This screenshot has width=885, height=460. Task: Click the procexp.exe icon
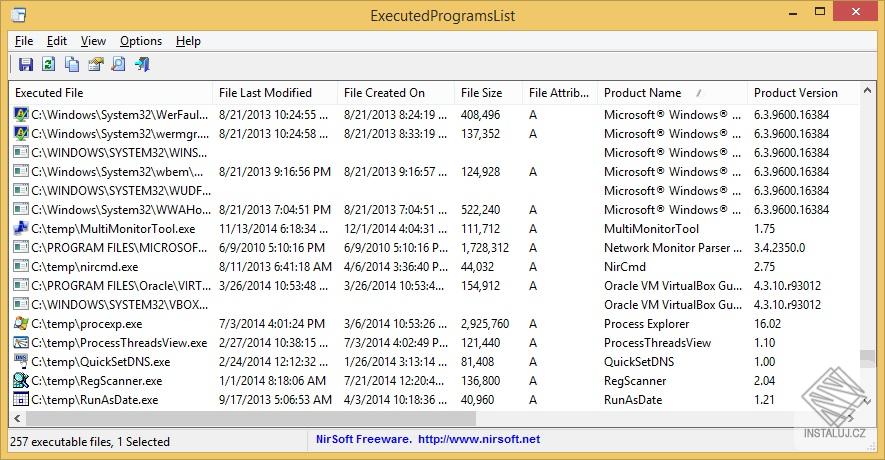[21, 323]
